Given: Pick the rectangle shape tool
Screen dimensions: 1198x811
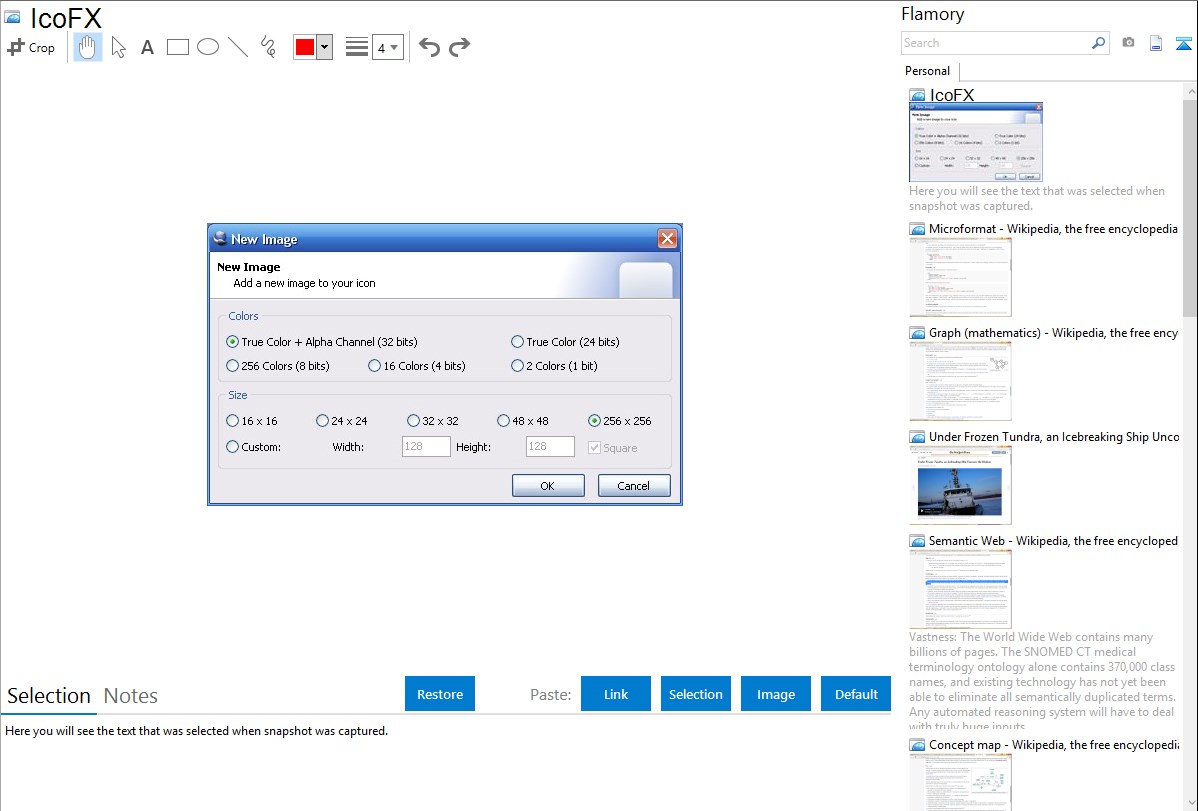Looking at the screenshot, I should coord(178,47).
